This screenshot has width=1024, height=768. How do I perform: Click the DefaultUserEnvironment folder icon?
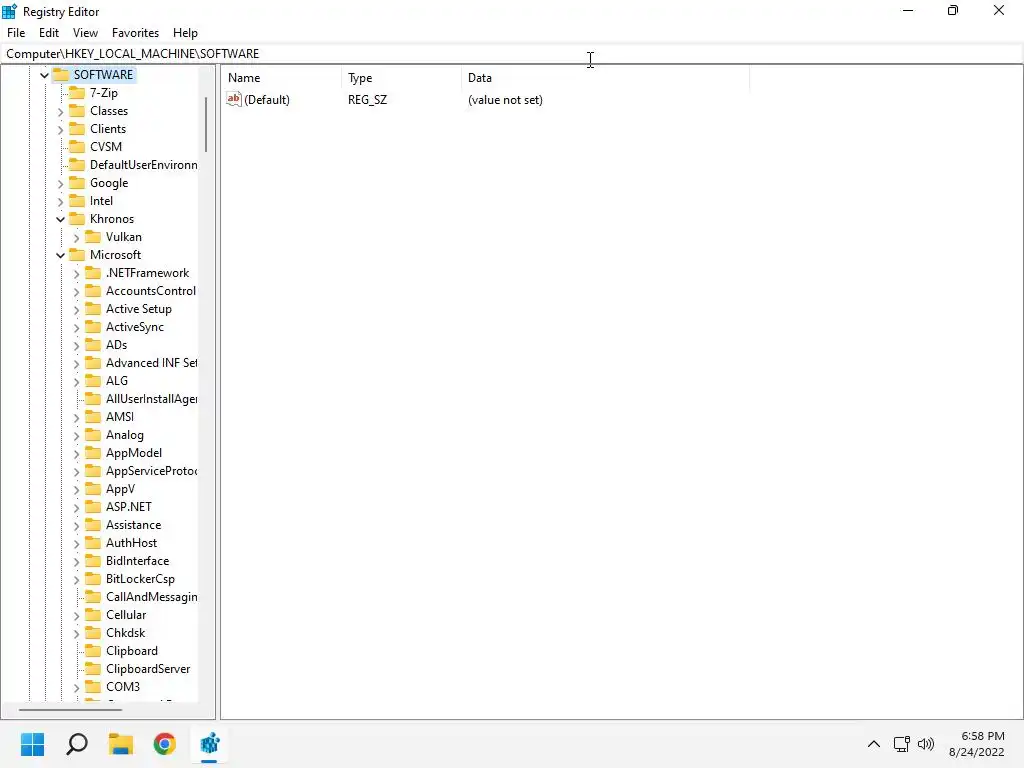pyautogui.click(x=77, y=165)
